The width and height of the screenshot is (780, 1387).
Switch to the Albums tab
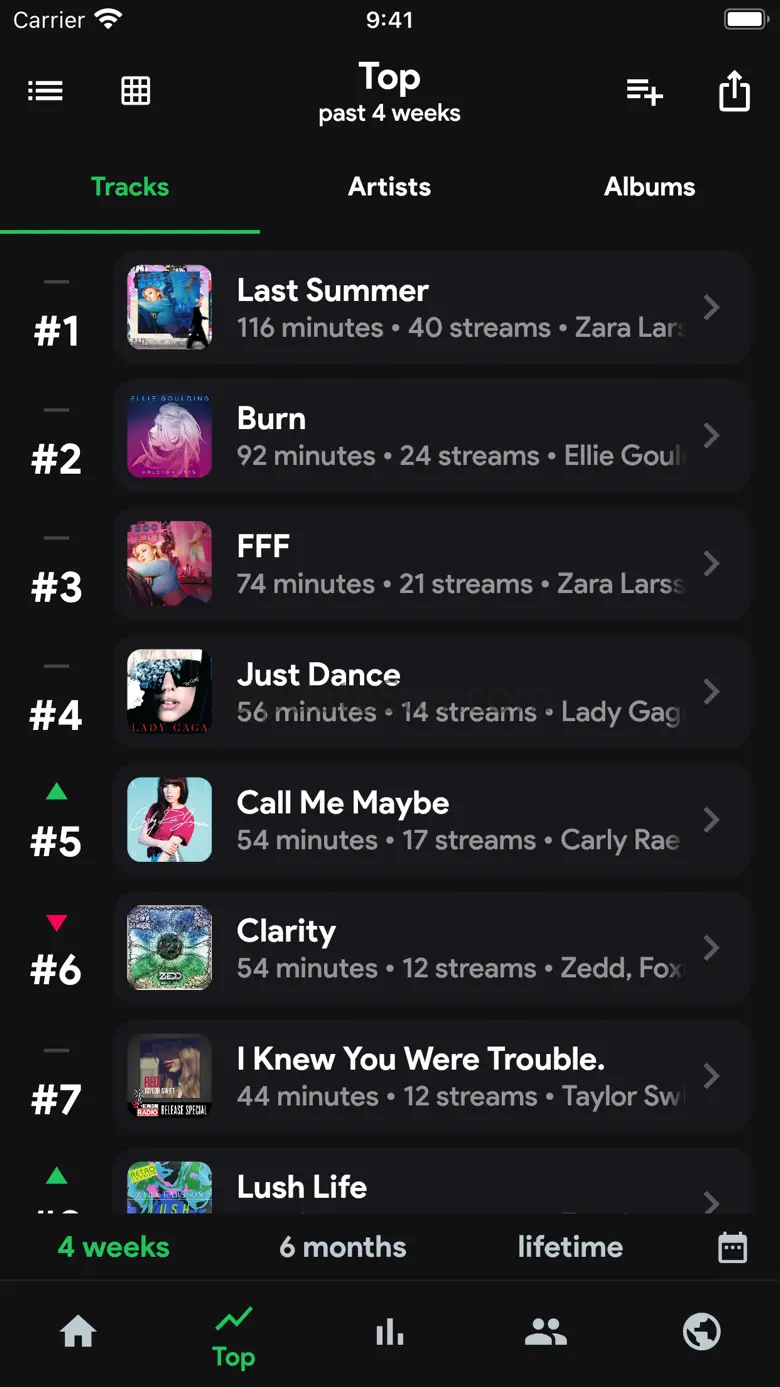650,187
